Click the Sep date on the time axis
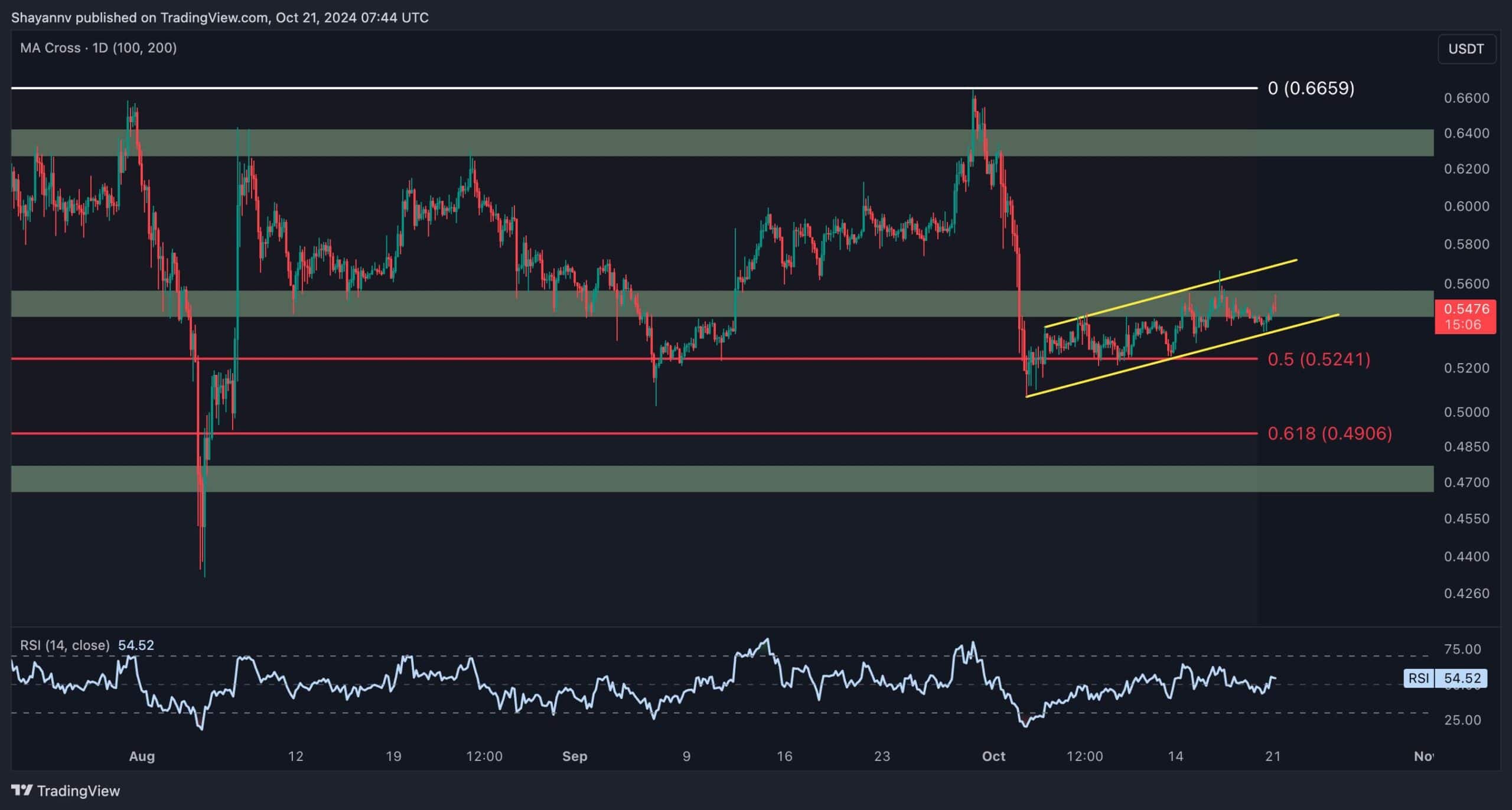The width and height of the screenshot is (1512, 810). pyautogui.click(x=575, y=756)
